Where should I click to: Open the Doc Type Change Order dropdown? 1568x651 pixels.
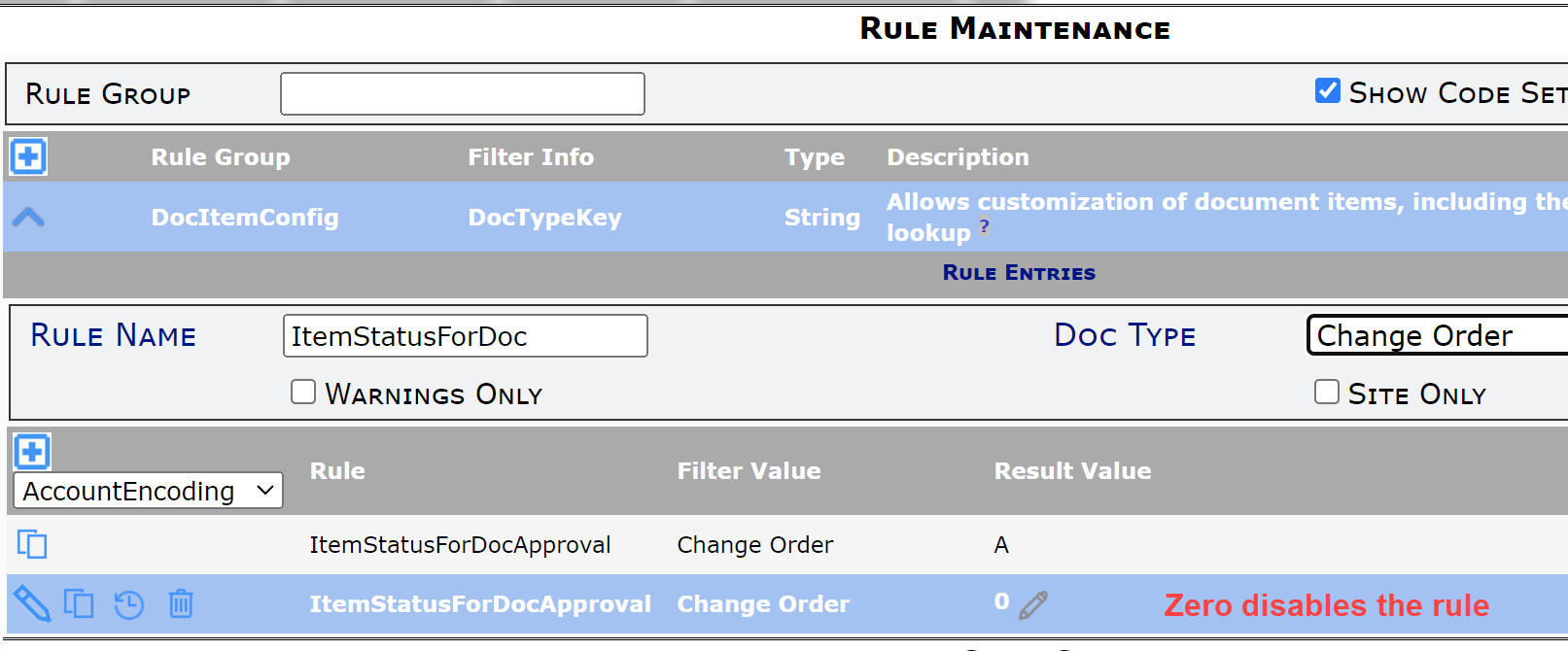click(x=1438, y=335)
